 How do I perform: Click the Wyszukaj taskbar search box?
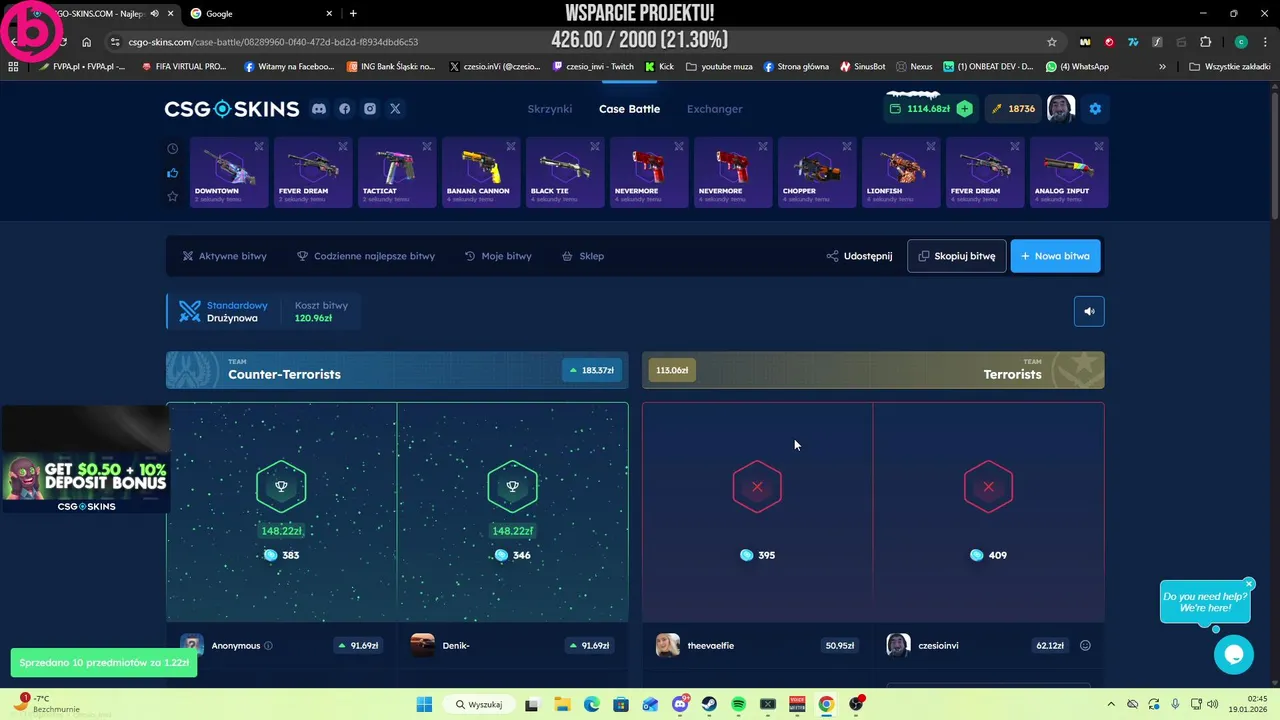[480, 705]
